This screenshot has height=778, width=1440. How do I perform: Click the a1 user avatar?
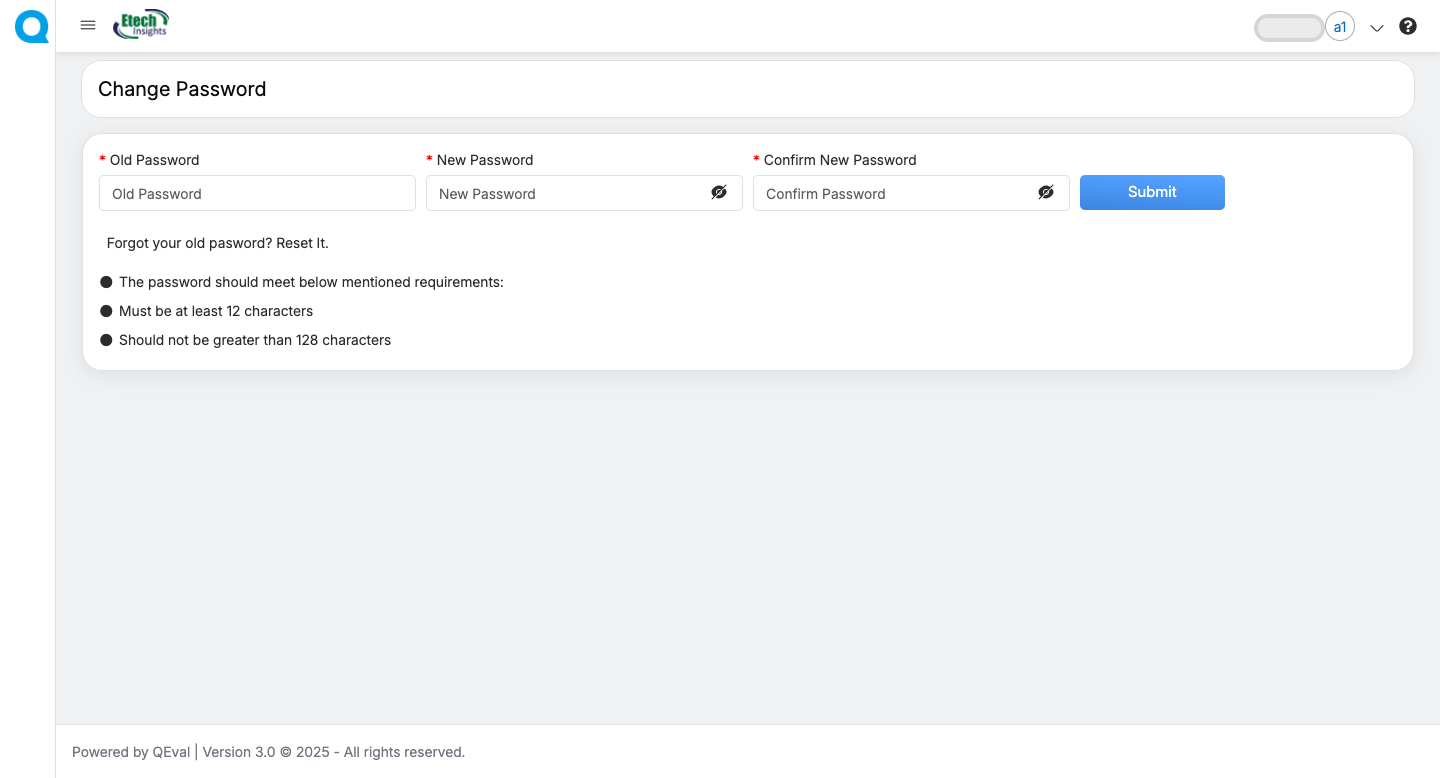click(1340, 27)
